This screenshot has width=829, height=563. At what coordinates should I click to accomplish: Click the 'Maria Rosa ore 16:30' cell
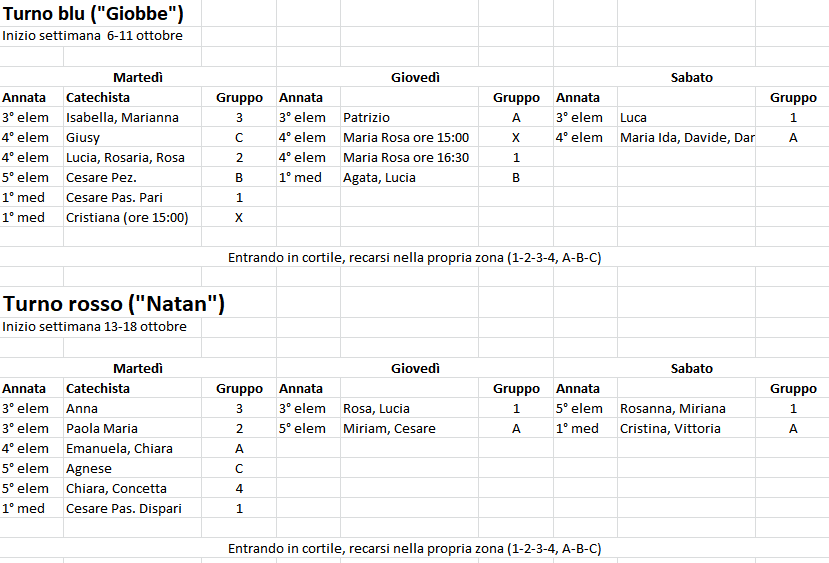409,158
